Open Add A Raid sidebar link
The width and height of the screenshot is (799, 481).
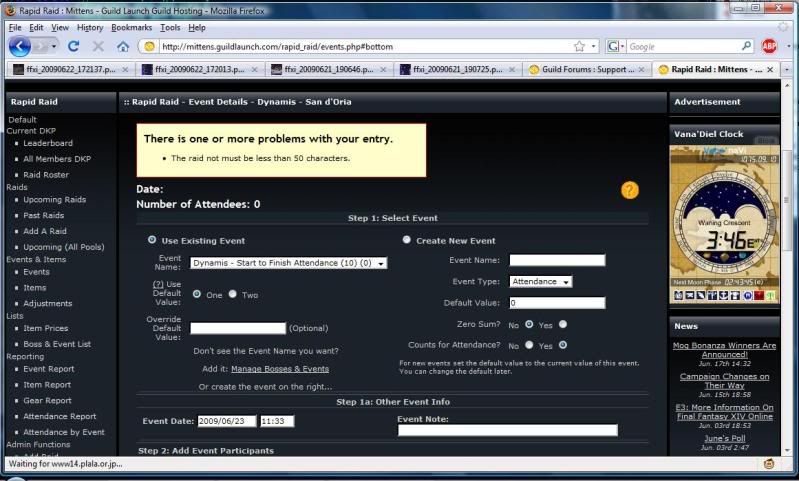pos(45,231)
